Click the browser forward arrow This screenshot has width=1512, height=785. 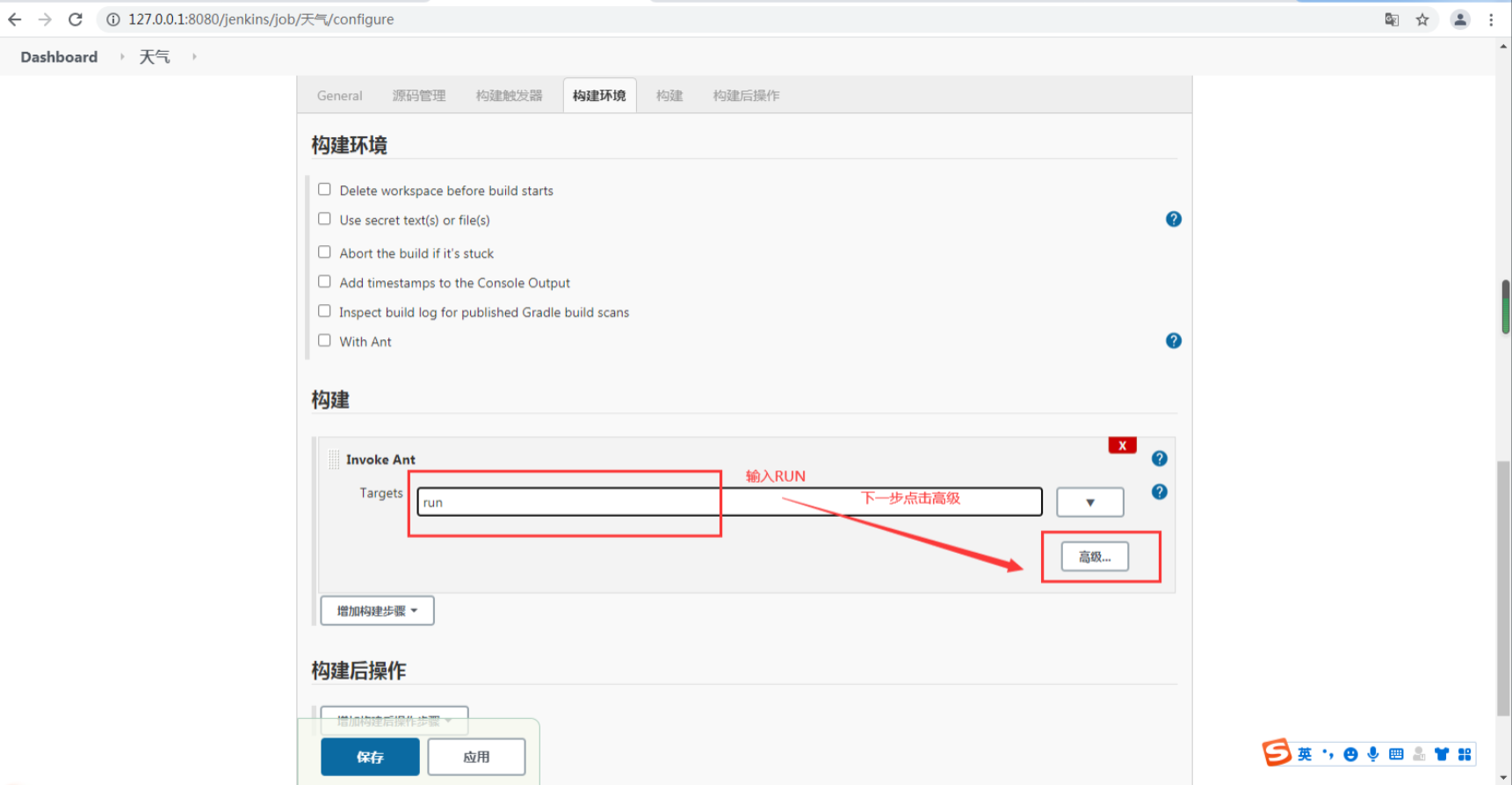(45, 19)
